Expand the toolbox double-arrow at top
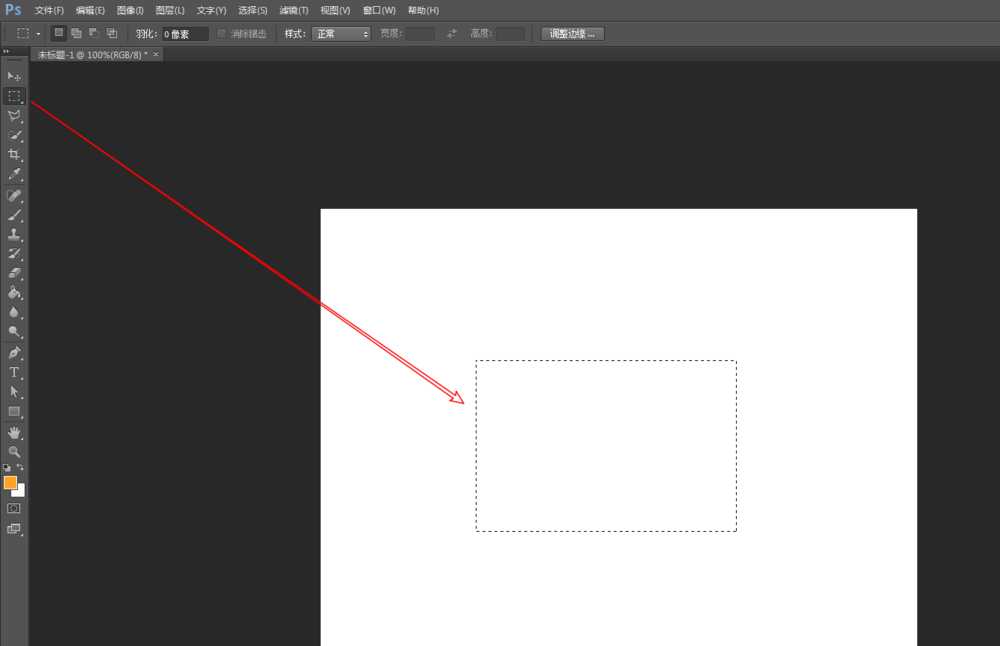1000x646 pixels. pyautogui.click(x=6, y=51)
